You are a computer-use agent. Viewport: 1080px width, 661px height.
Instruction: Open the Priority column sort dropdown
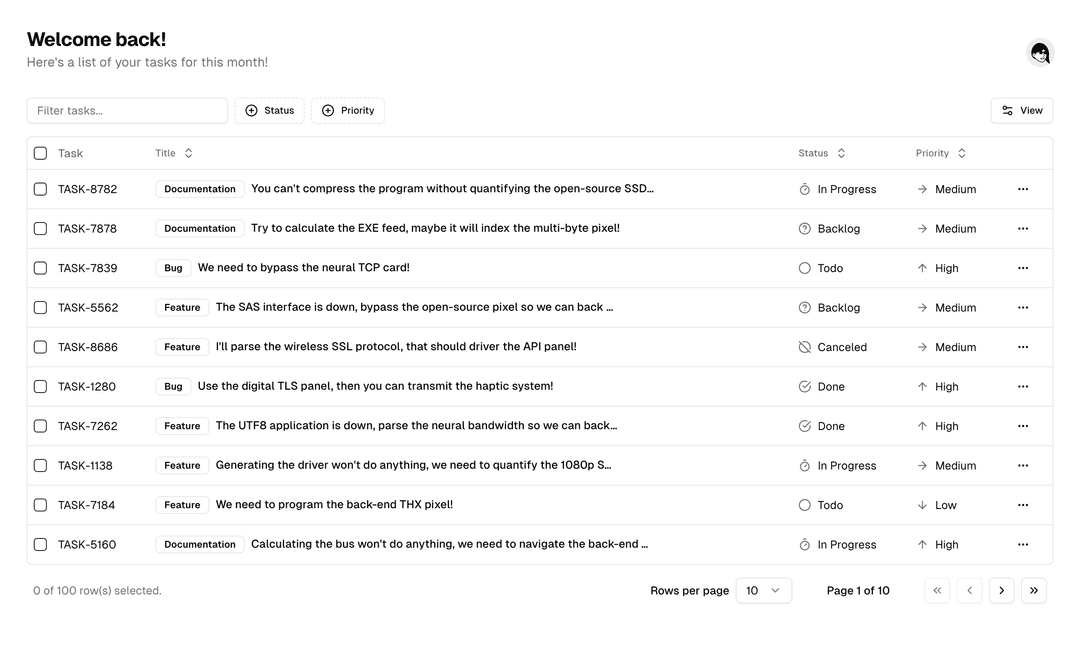pyautogui.click(x=960, y=153)
